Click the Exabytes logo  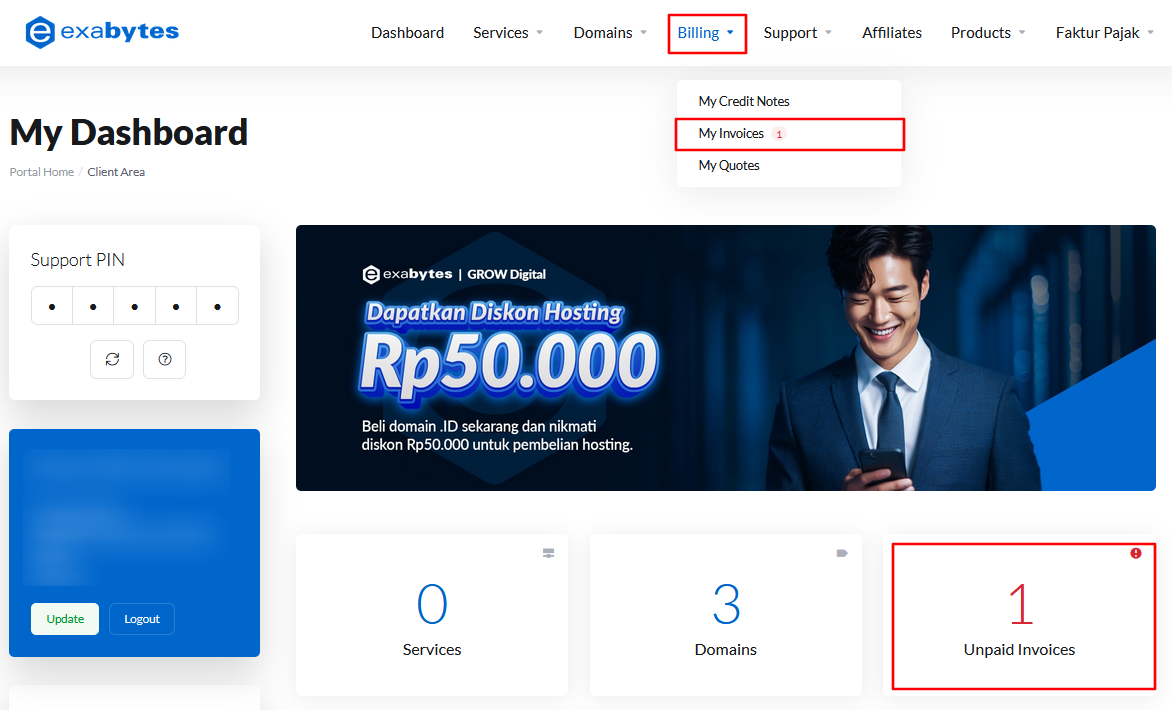coord(102,32)
